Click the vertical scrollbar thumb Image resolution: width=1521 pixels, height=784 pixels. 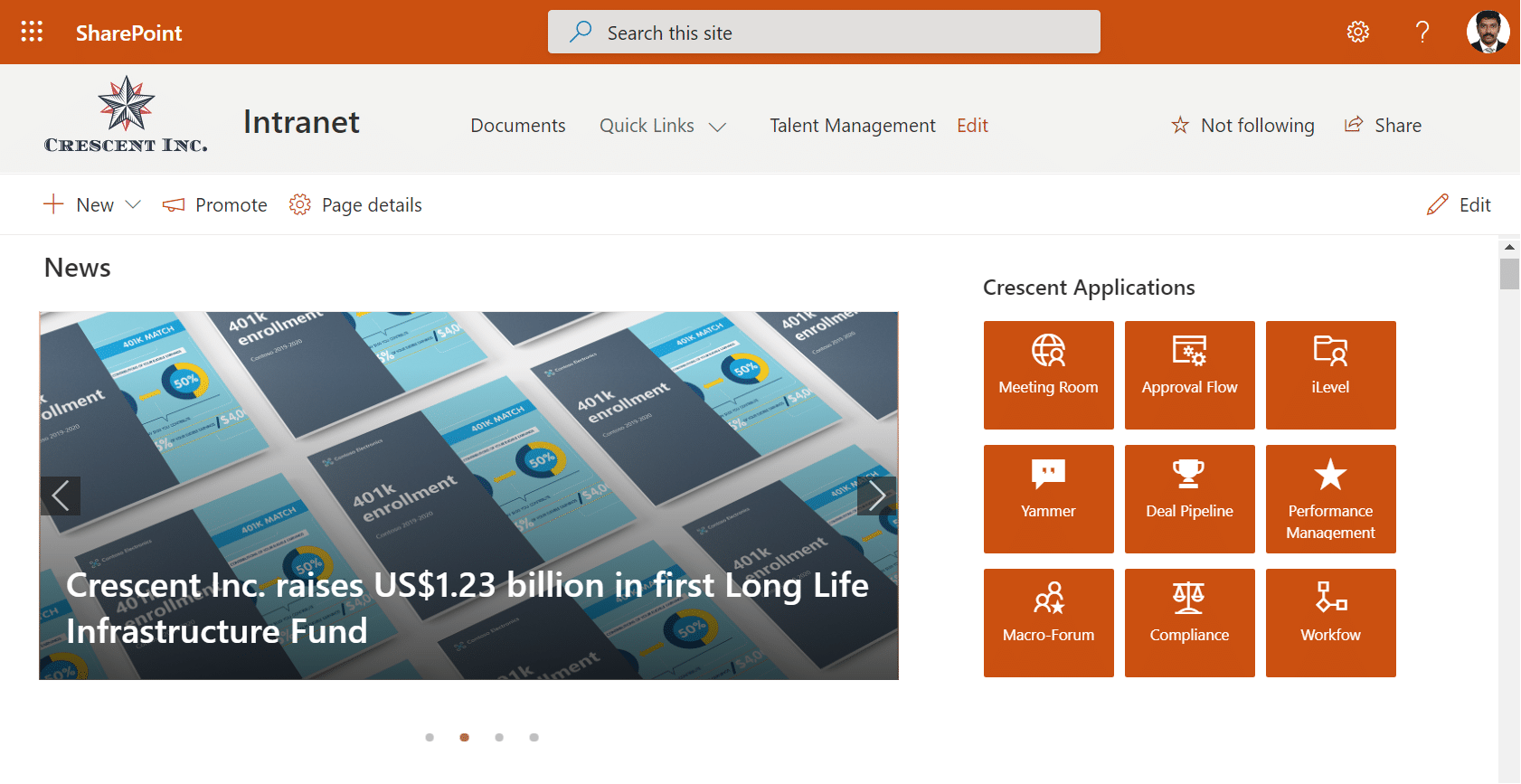click(x=1509, y=274)
